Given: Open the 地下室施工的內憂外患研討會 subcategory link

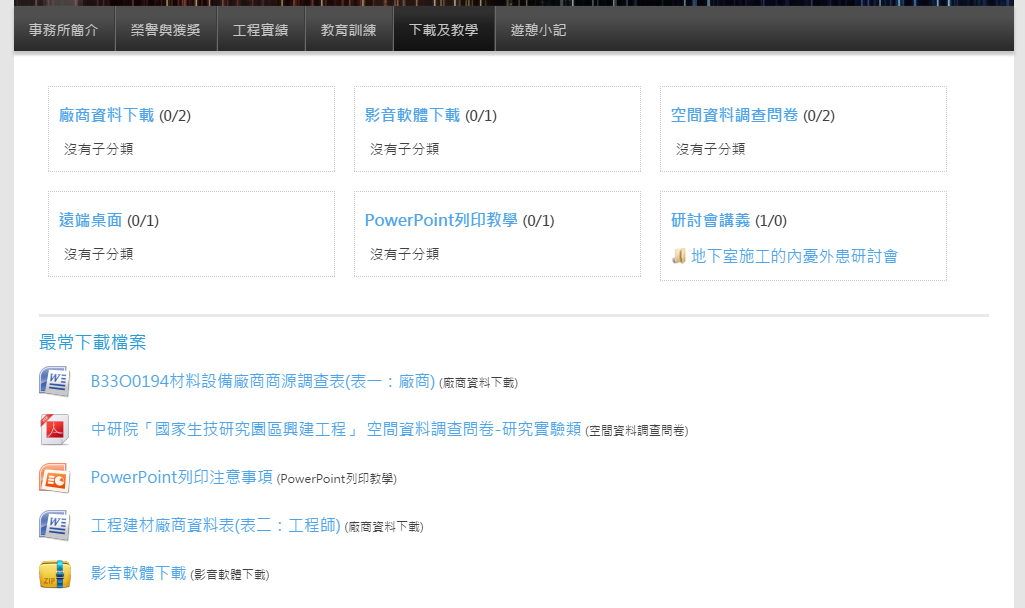Looking at the screenshot, I should (x=794, y=256).
